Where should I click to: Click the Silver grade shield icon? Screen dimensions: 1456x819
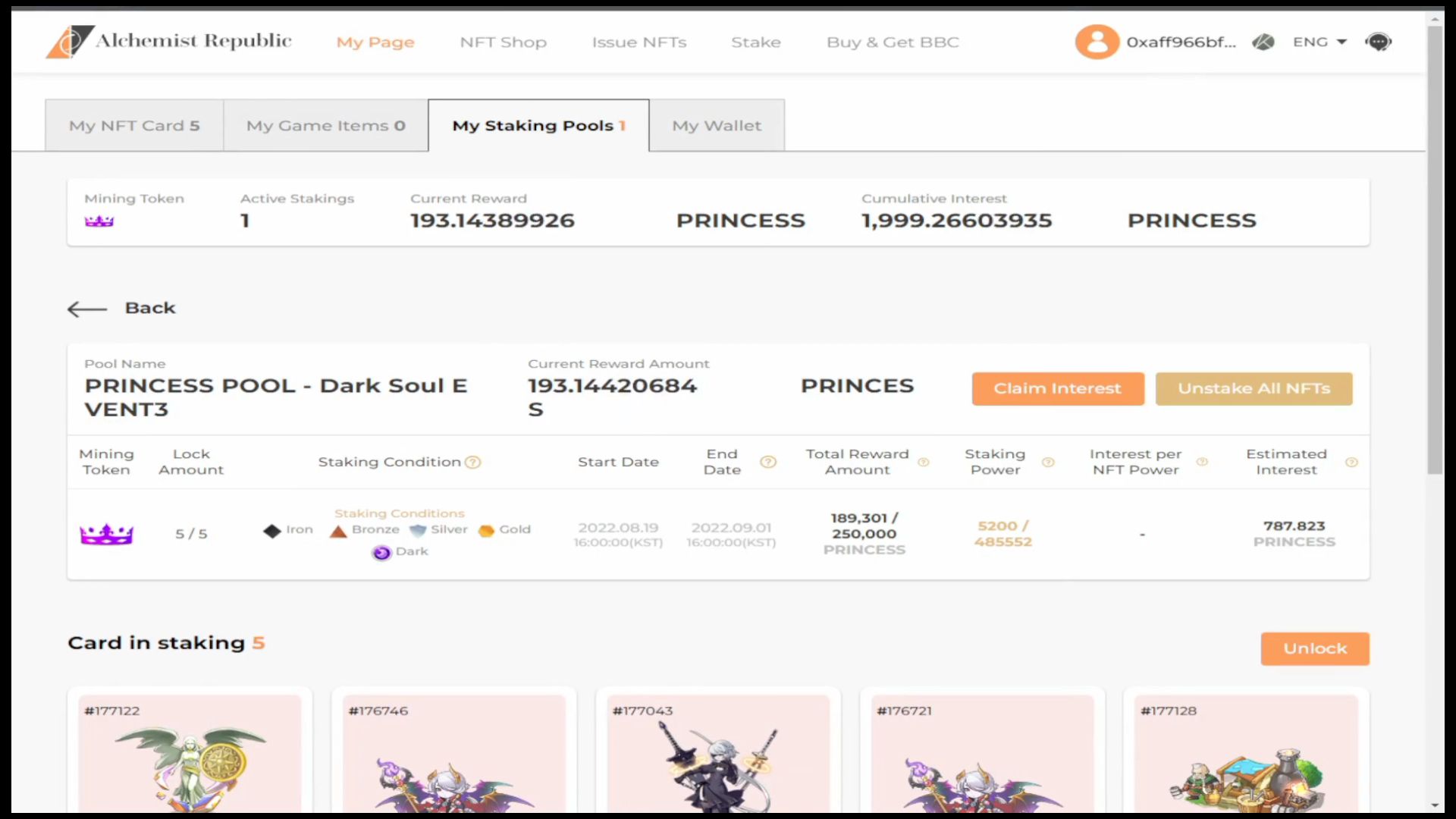[418, 530]
